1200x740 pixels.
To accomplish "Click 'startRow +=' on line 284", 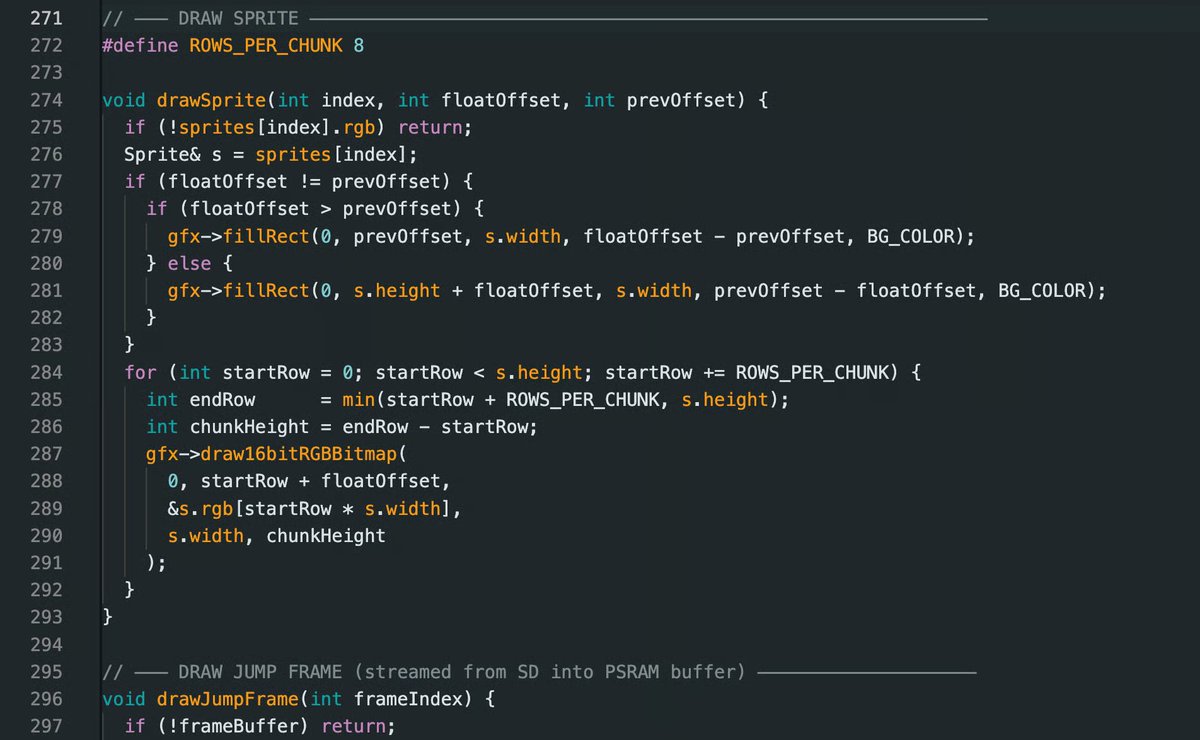I will pyautogui.click(x=666, y=372).
